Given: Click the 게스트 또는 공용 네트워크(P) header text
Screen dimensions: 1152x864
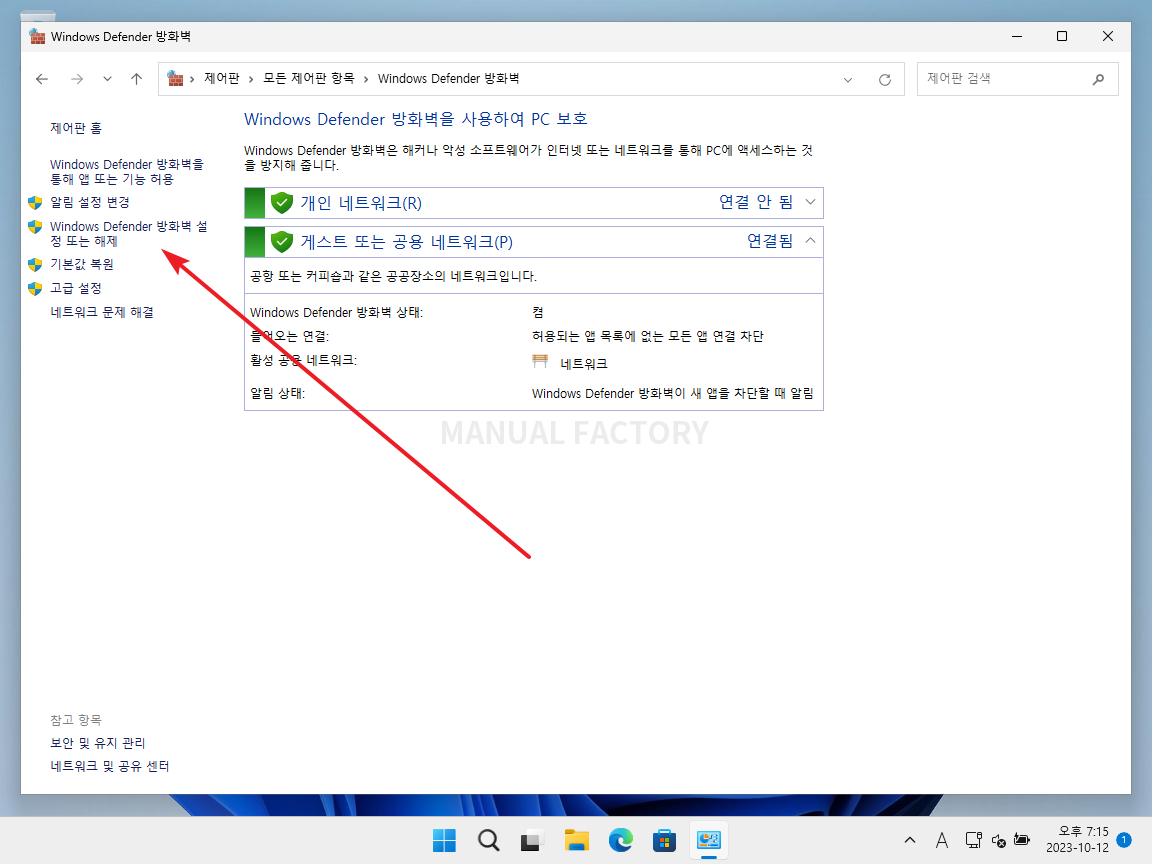Looking at the screenshot, I should click(407, 242).
